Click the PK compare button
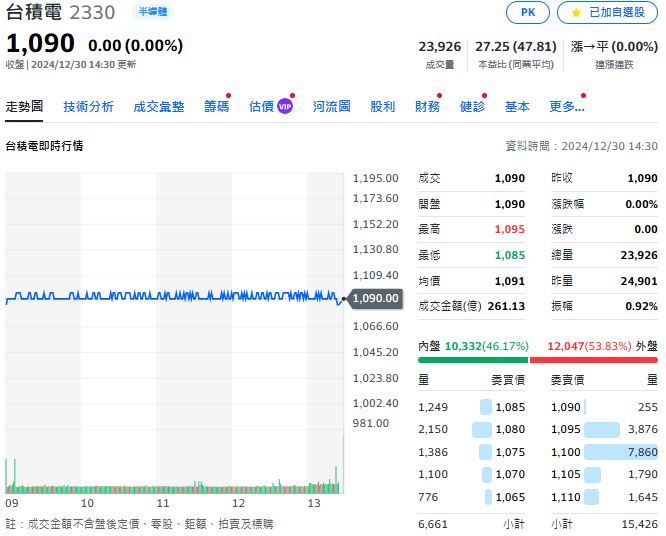666x536 pixels. (528, 12)
